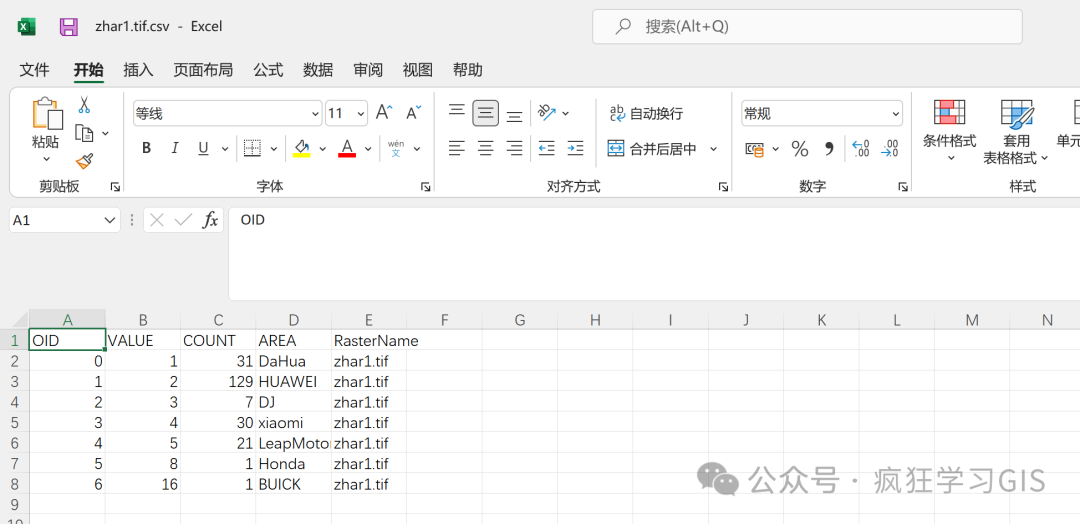Open the 等线 font name dropdown
The image size is (1080, 524).
(315, 114)
